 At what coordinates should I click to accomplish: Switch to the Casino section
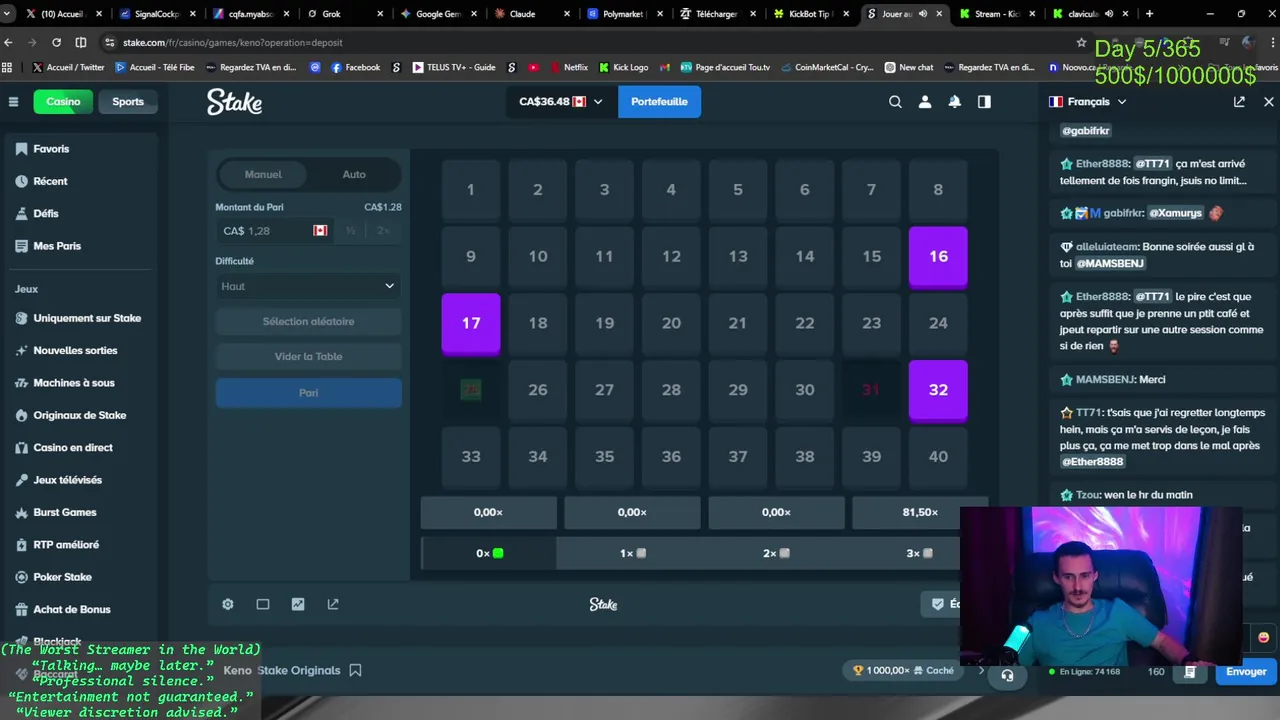coord(63,101)
